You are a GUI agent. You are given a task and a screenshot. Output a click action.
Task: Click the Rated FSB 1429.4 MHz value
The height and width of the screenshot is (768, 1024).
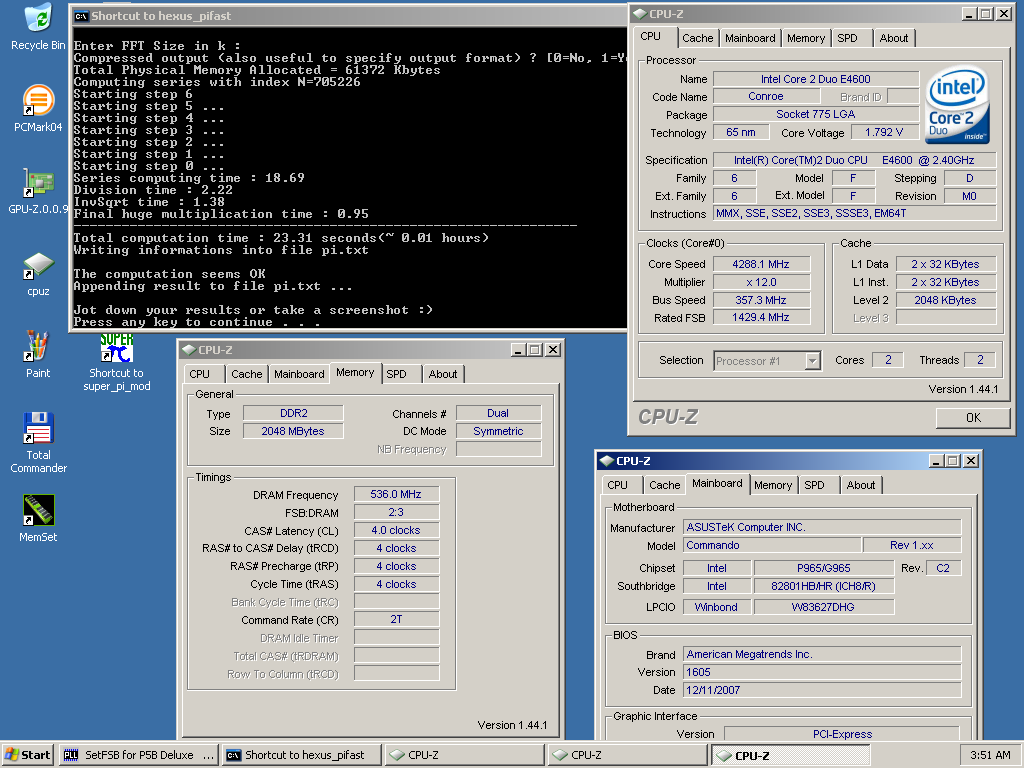[761, 317]
